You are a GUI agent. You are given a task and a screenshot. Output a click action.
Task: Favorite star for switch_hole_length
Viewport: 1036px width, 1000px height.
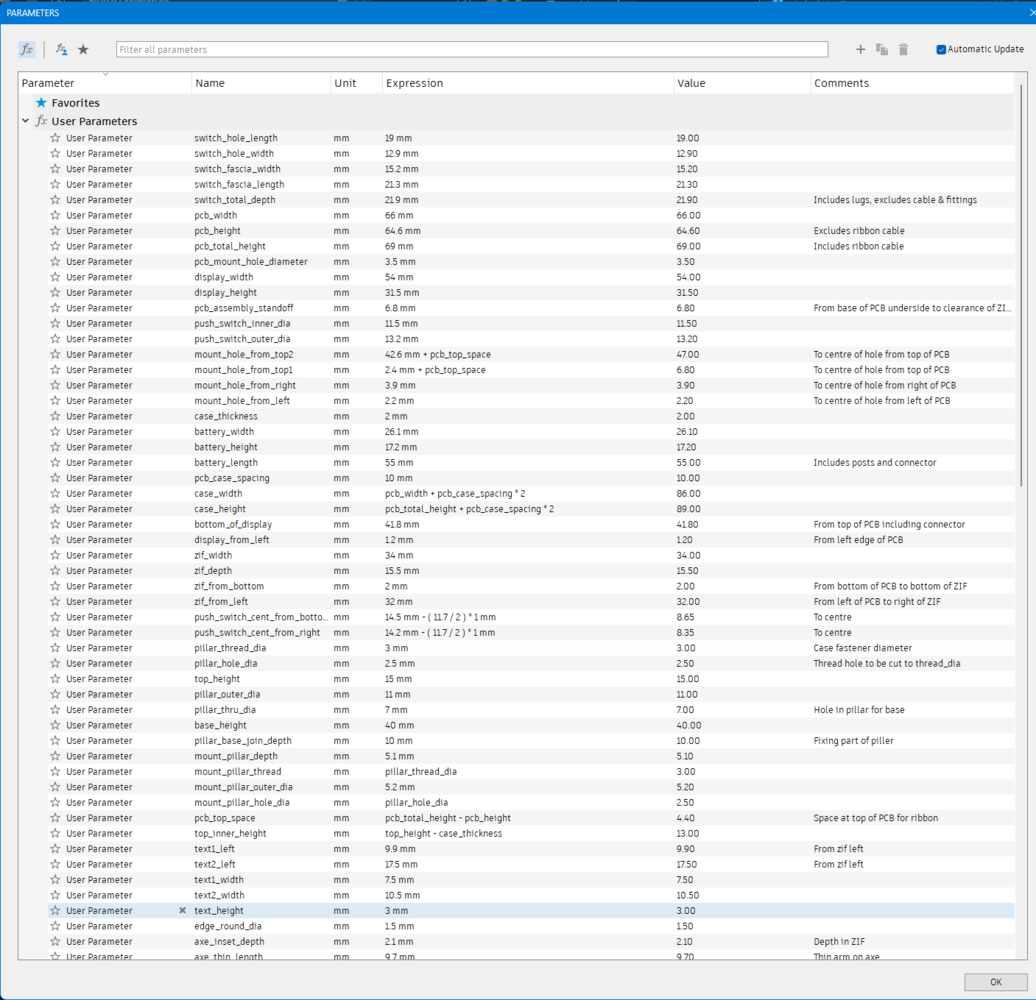56,138
